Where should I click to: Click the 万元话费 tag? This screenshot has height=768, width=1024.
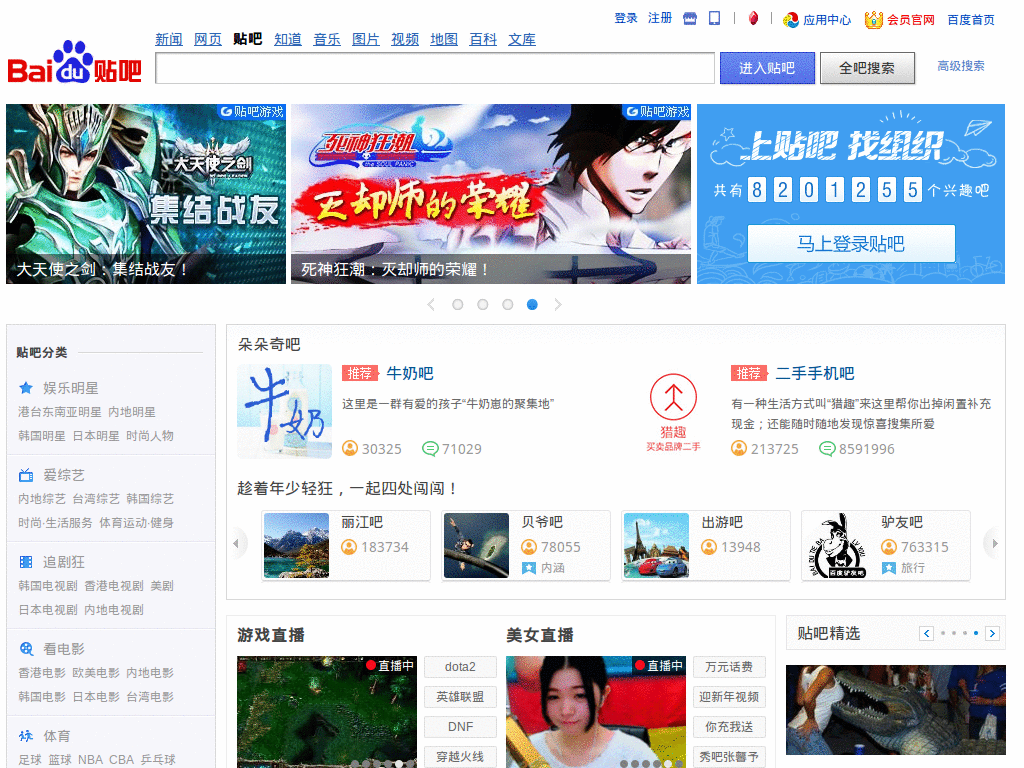tap(729, 667)
